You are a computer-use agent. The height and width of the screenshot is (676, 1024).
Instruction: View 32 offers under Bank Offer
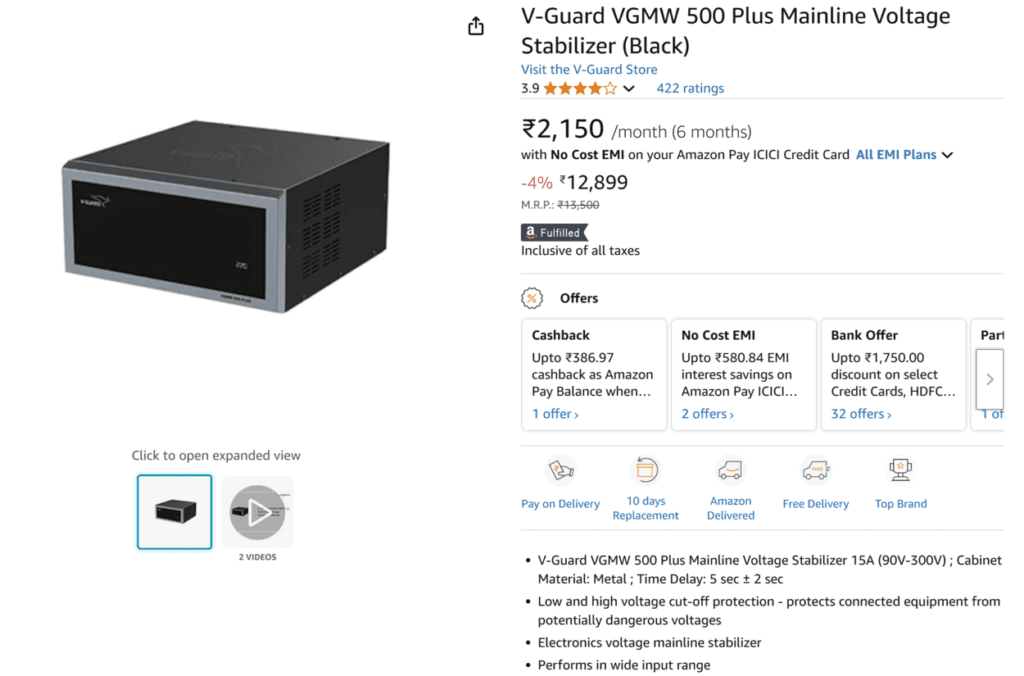858,413
